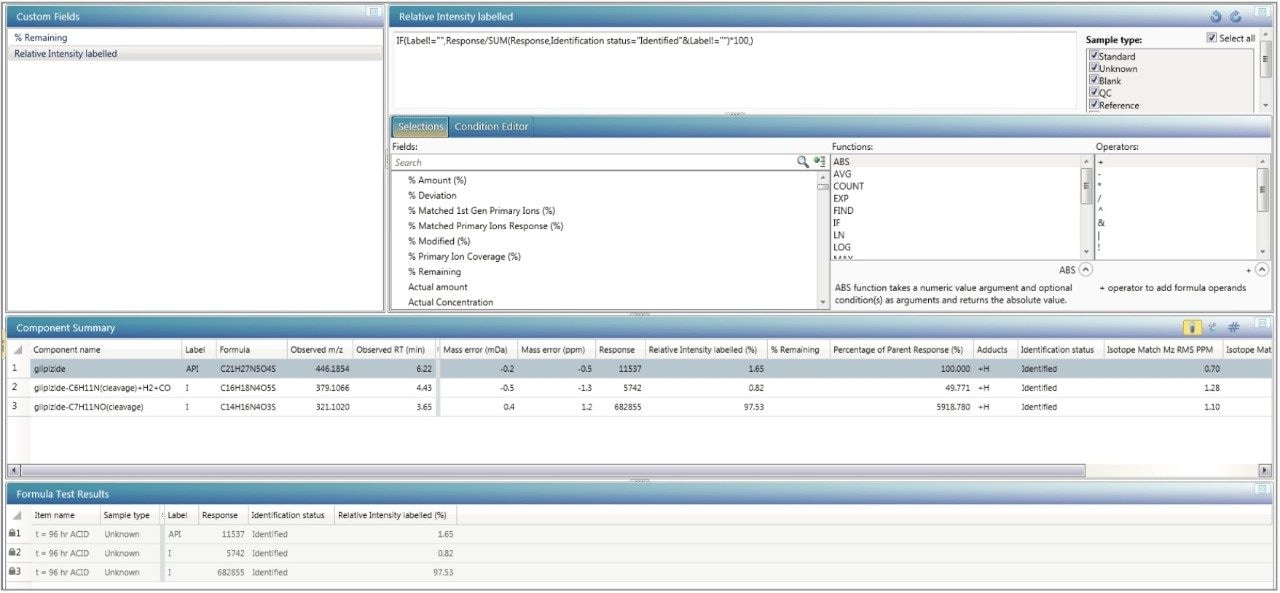This screenshot has height=593, width=1280.
Task: Click lock icon on Formula Test row 1
Action: click(x=14, y=533)
